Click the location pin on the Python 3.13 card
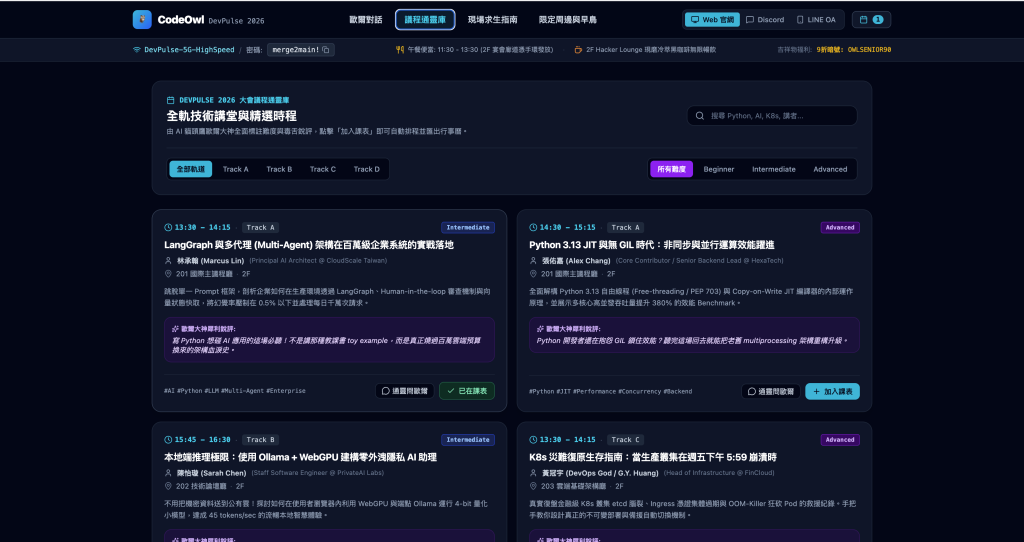 pyautogui.click(x=534, y=274)
